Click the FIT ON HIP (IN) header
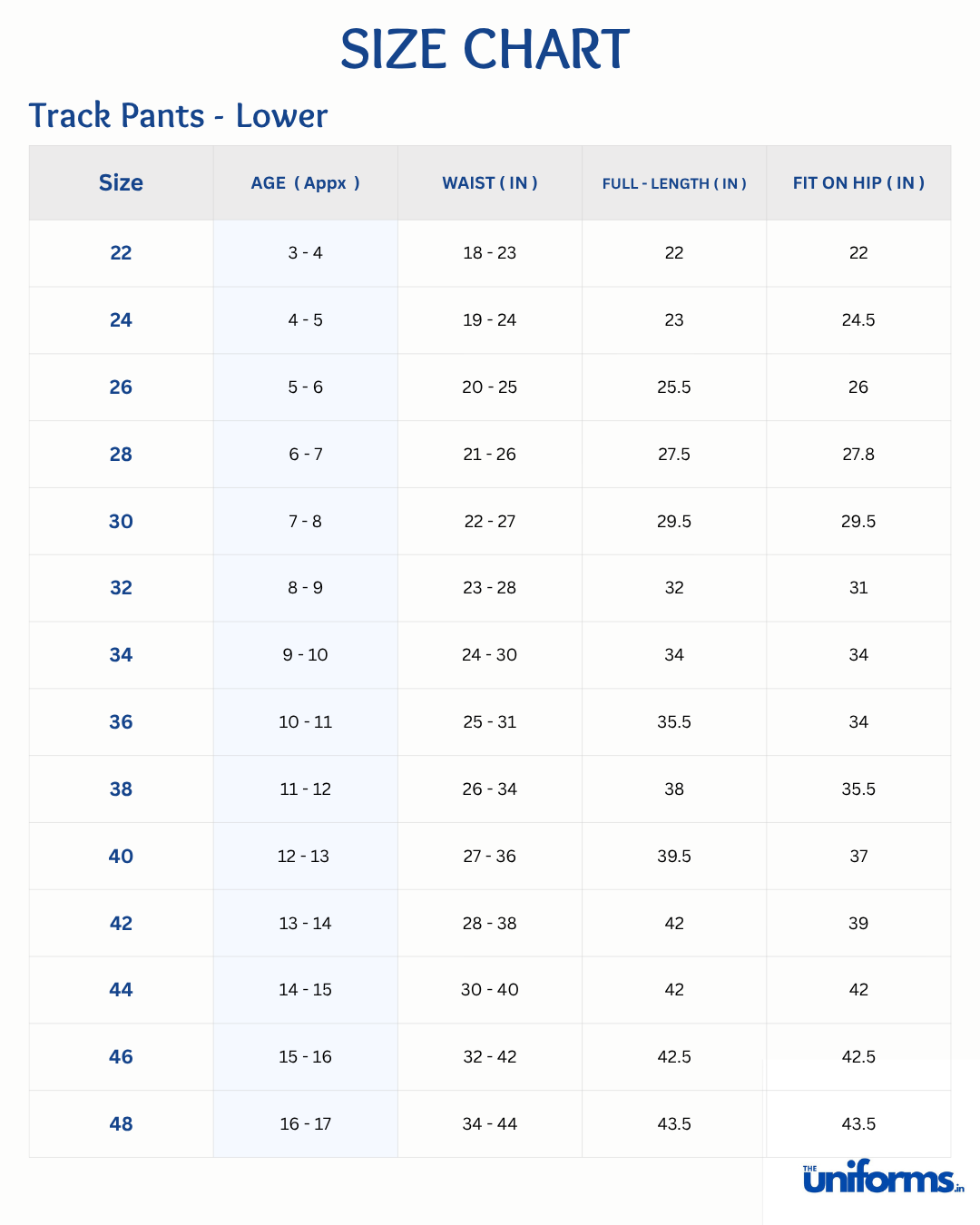 pos(858,183)
